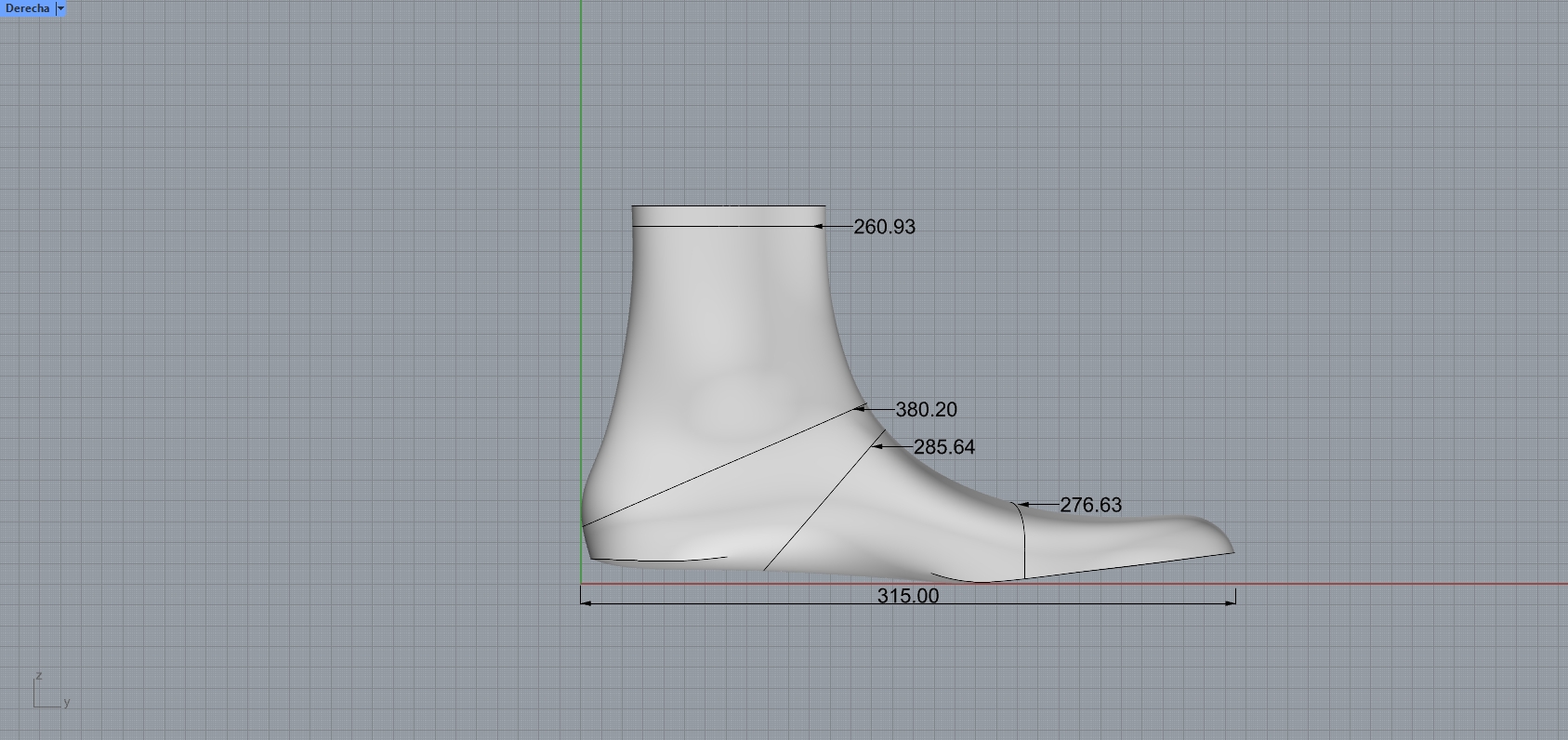Click the Derecha viewport title label
This screenshot has width=1568, height=740.
coord(26,8)
